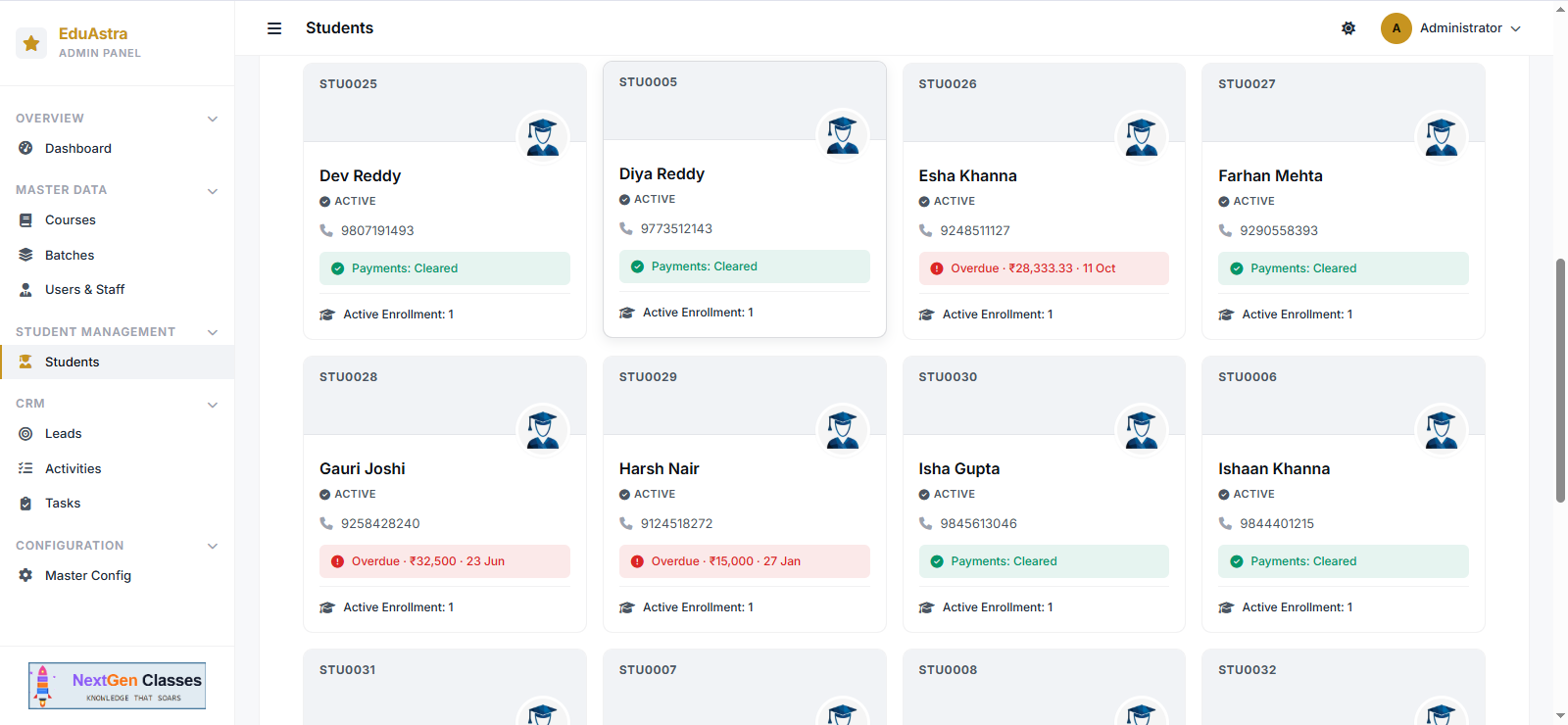Click Esha Khanna's overdue ₹28,333.33 badge
Image resolution: width=1568 pixels, height=725 pixels.
[x=1044, y=268]
